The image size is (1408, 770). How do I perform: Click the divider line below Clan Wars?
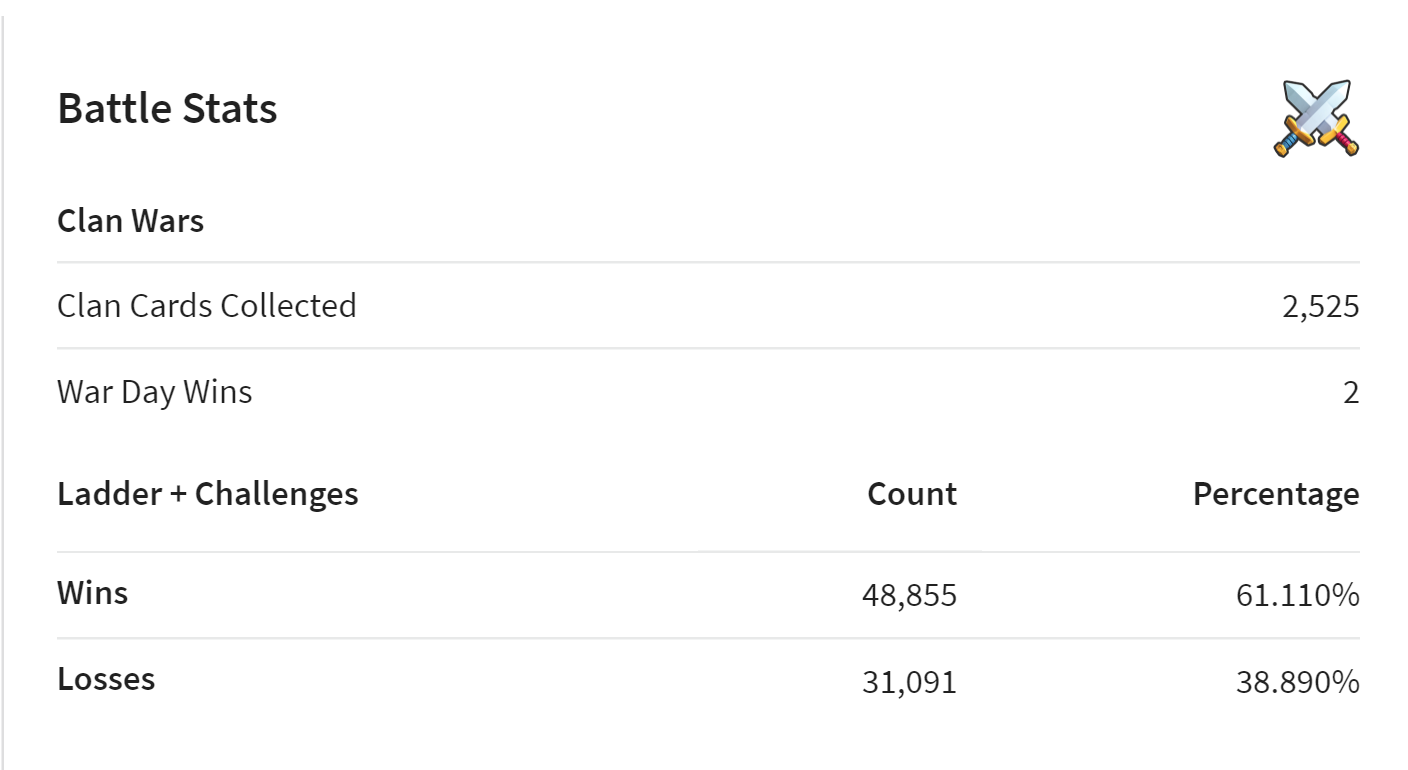coord(708,262)
